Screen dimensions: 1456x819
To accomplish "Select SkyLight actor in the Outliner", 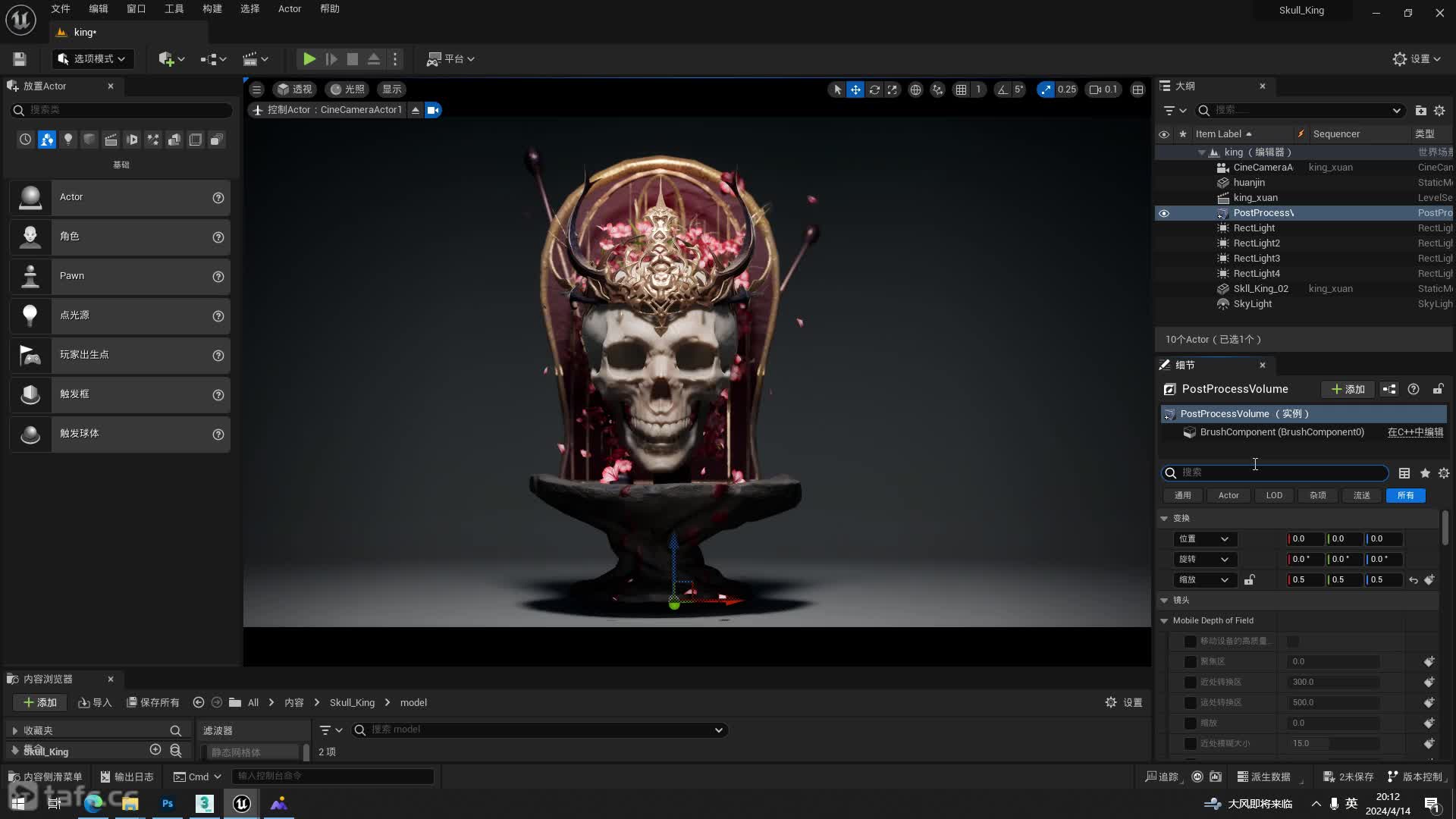I will pos(1253,304).
